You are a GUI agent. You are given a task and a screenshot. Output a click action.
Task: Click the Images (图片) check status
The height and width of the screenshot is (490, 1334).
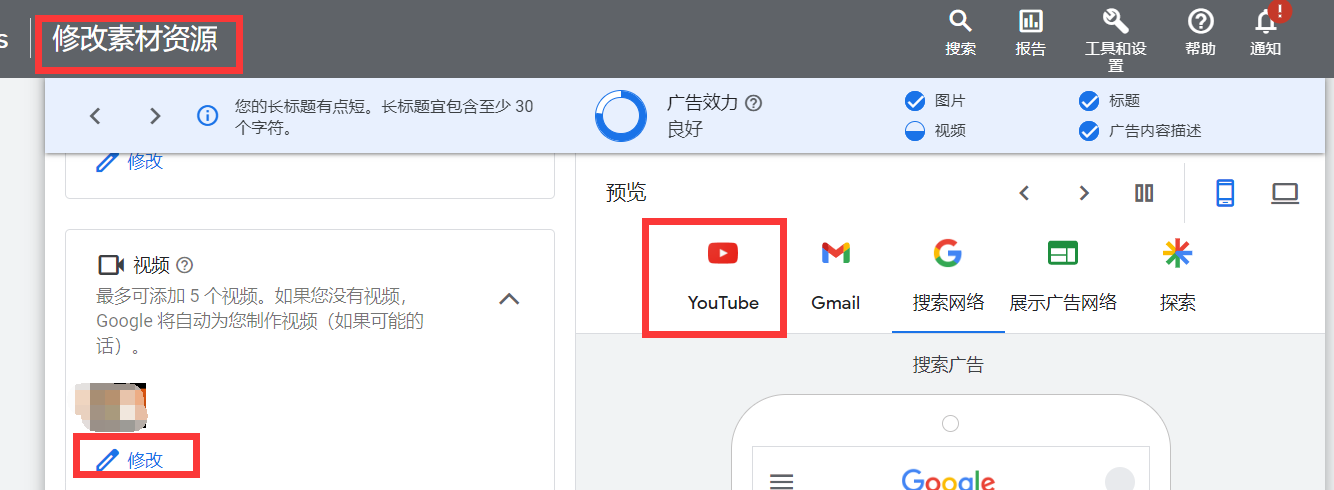tap(914, 101)
